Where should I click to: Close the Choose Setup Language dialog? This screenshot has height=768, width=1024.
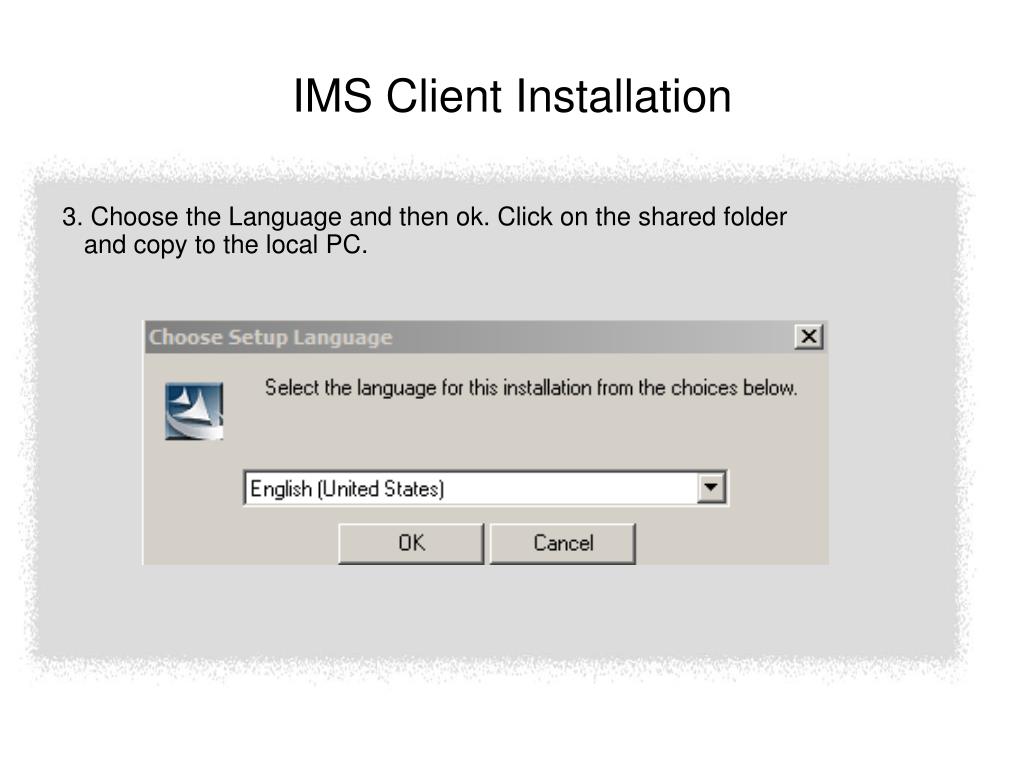[808, 336]
